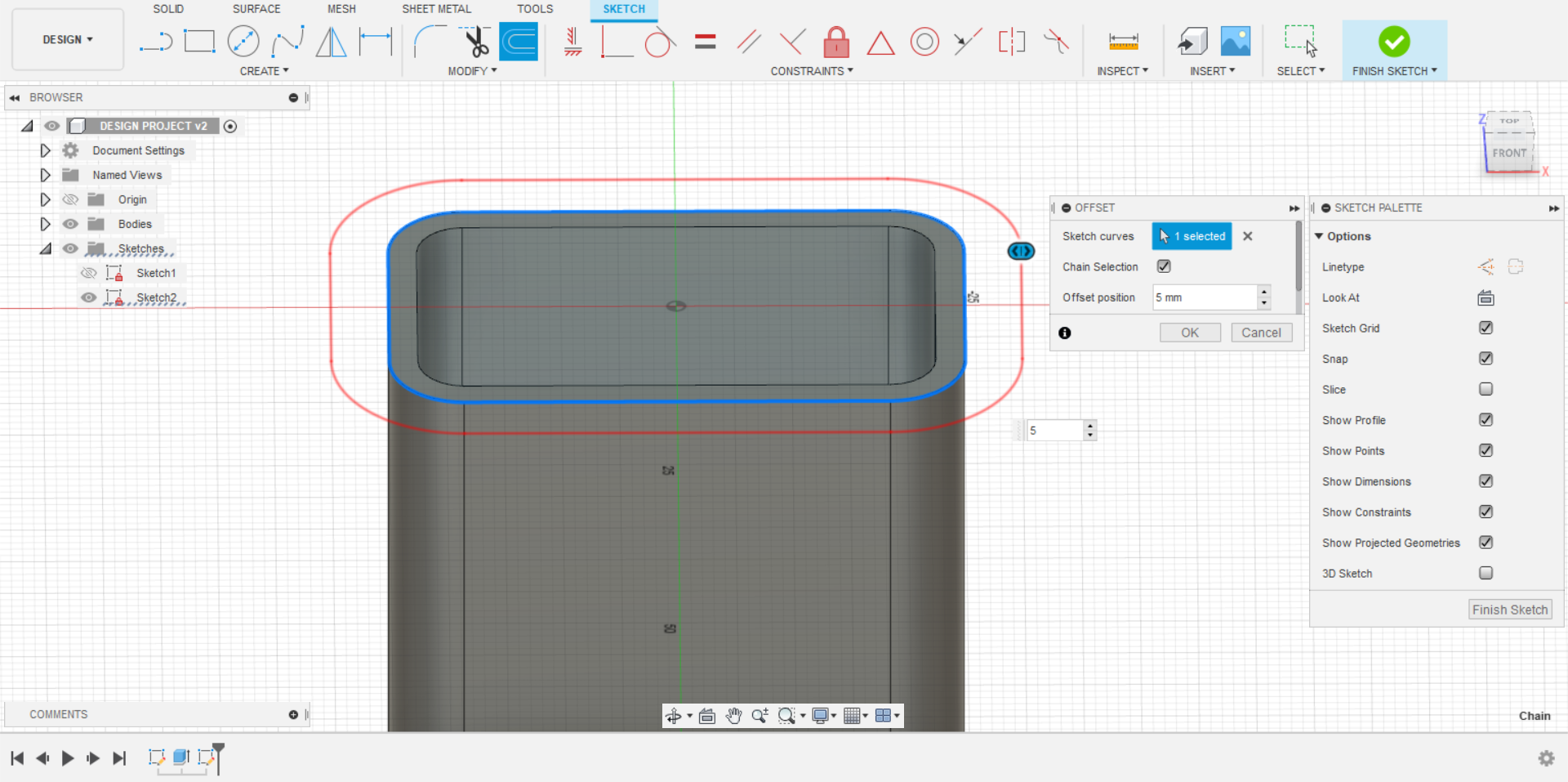Screen dimensions: 1568x782
Task: Click Cancel in the Offset dialog
Action: pyautogui.click(x=1261, y=333)
